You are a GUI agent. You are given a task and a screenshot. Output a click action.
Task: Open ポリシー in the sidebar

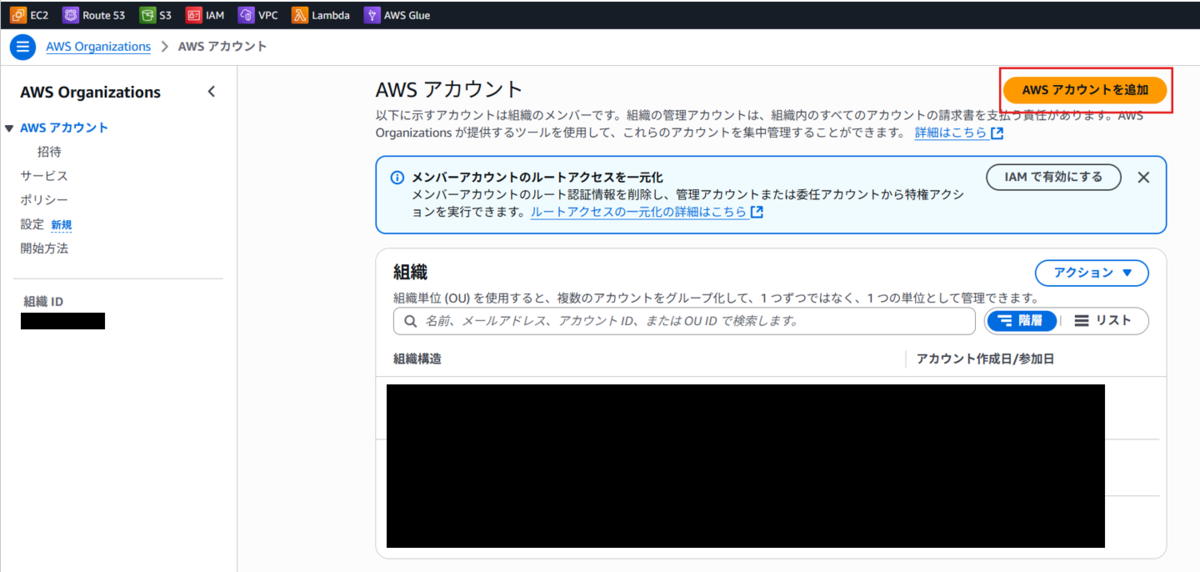(44, 200)
